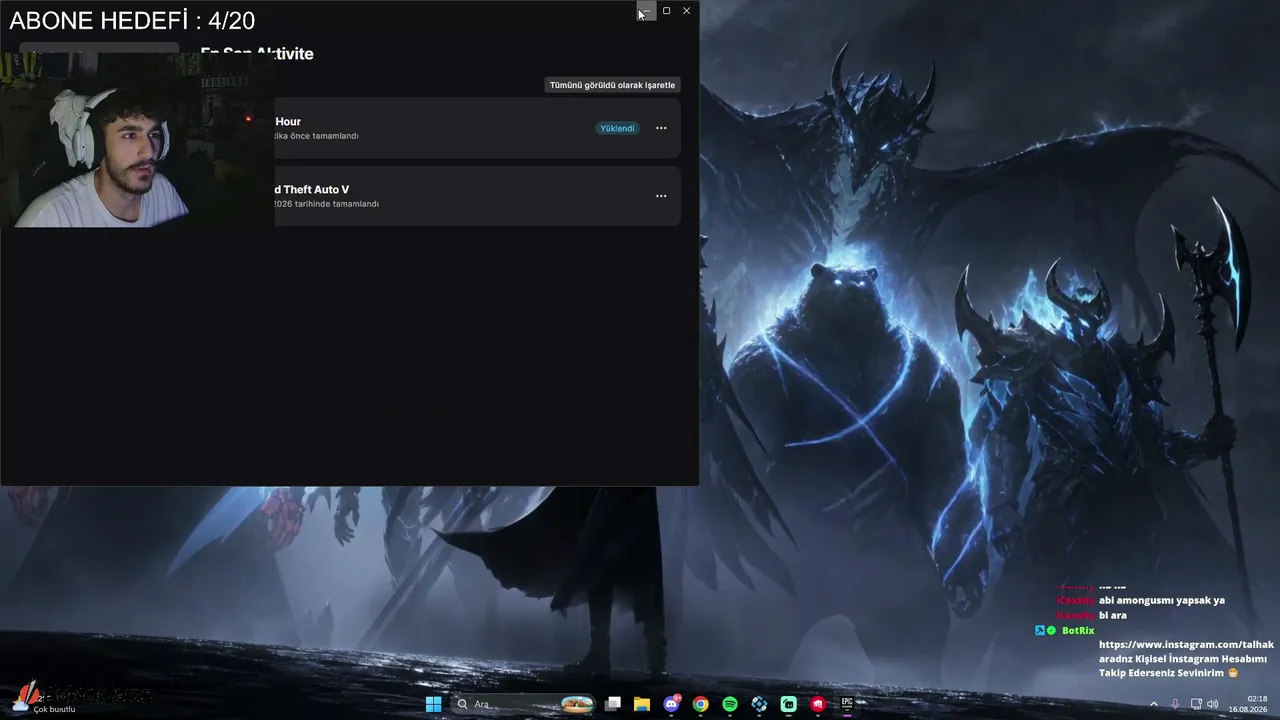This screenshot has height=720, width=1280.
Task: Select the Theft Auto V activity entry
Action: pyautogui.click(x=477, y=196)
